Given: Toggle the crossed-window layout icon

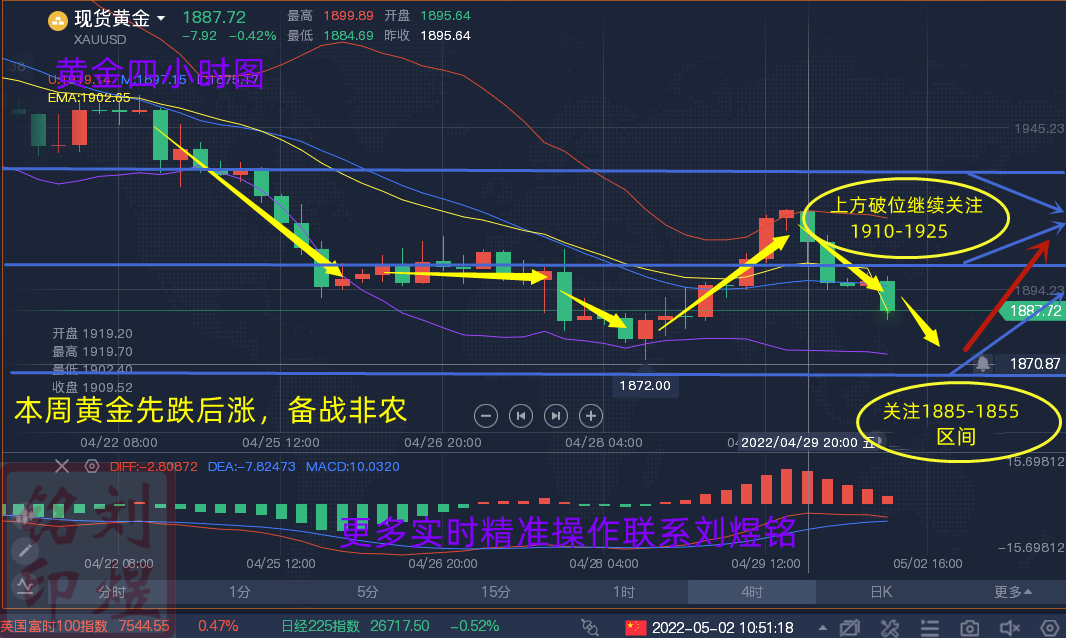Looking at the screenshot, I should point(850,627).
